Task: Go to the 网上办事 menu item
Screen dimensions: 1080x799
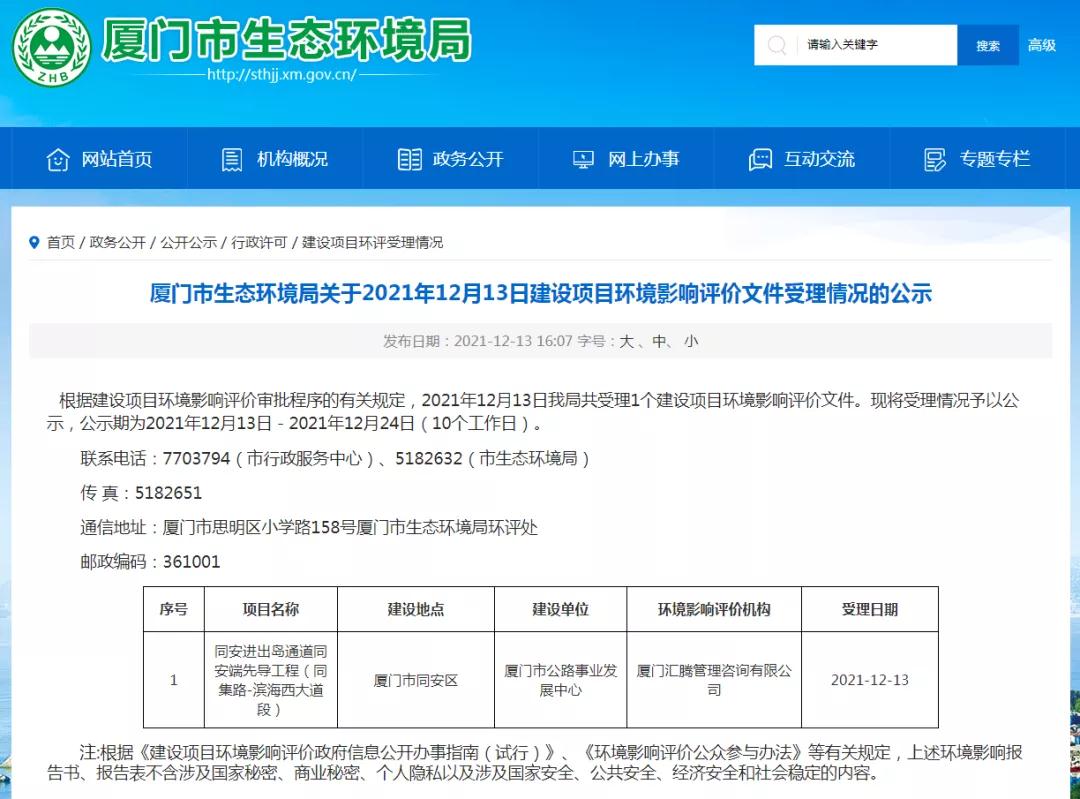Action: 644,159
